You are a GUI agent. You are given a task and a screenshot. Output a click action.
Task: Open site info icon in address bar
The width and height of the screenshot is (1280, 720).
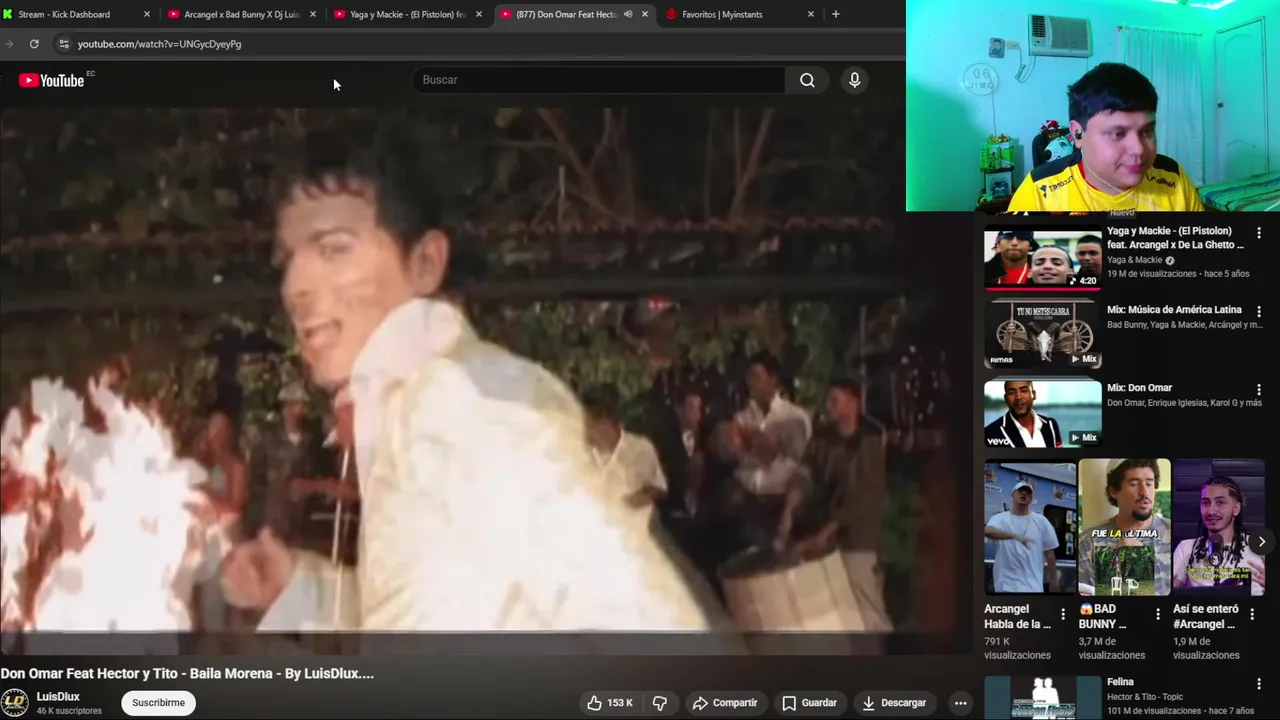(64, 44)
